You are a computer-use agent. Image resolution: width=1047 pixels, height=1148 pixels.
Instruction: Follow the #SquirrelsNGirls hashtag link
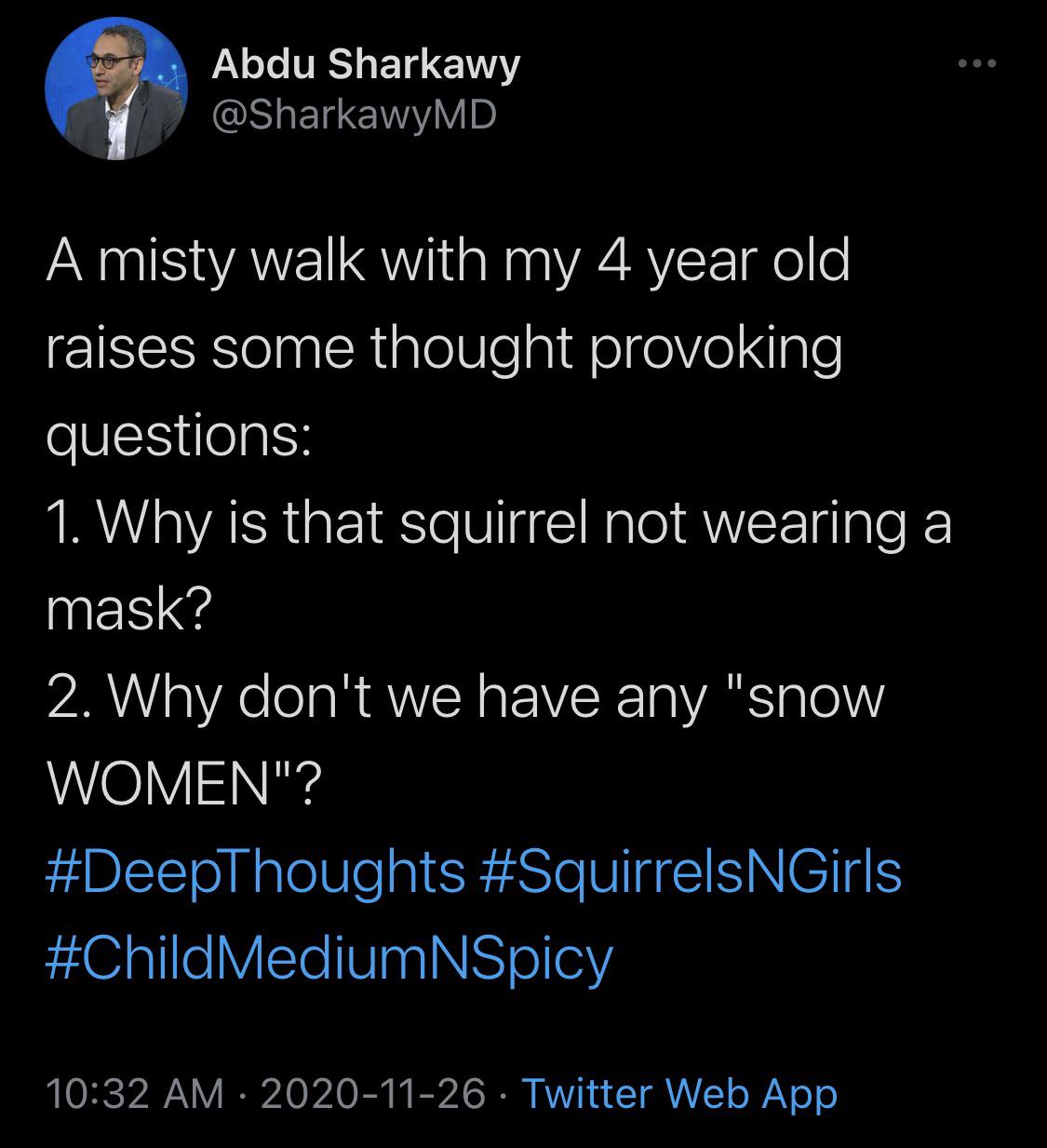[692, 871]
